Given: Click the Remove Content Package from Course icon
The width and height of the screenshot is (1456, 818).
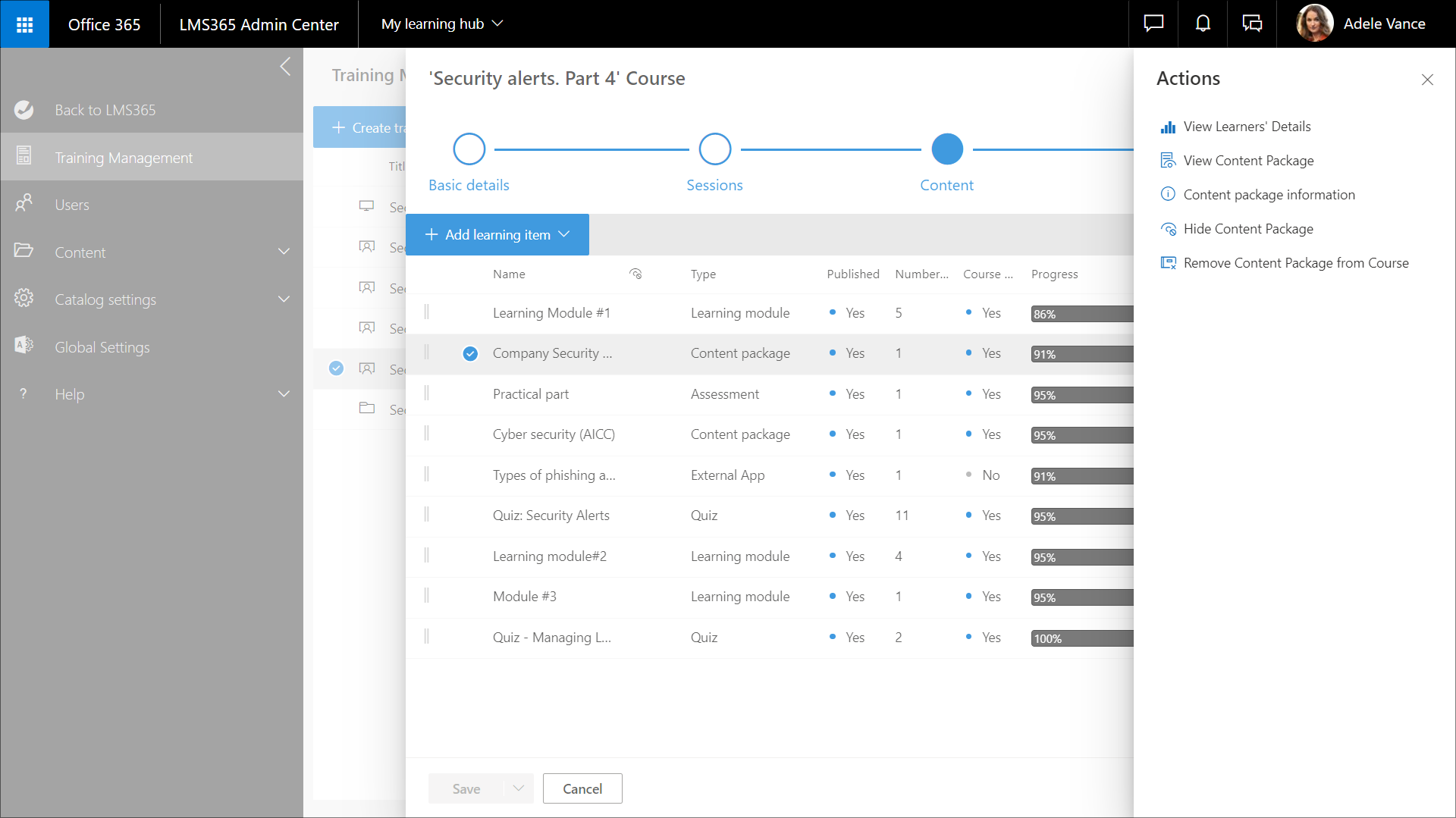Looking at the screenshot, I should [x=1168, y=263].
